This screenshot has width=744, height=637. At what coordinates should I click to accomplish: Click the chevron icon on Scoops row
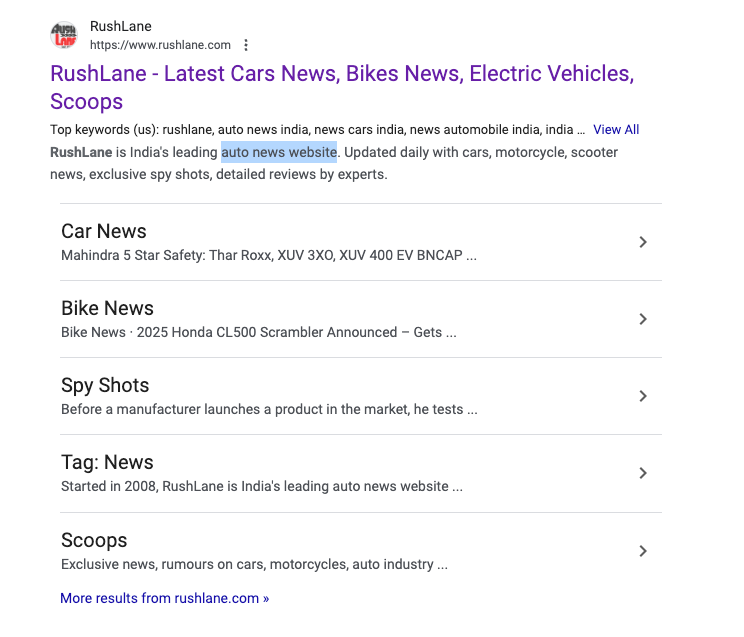click(x=643, y=551)
